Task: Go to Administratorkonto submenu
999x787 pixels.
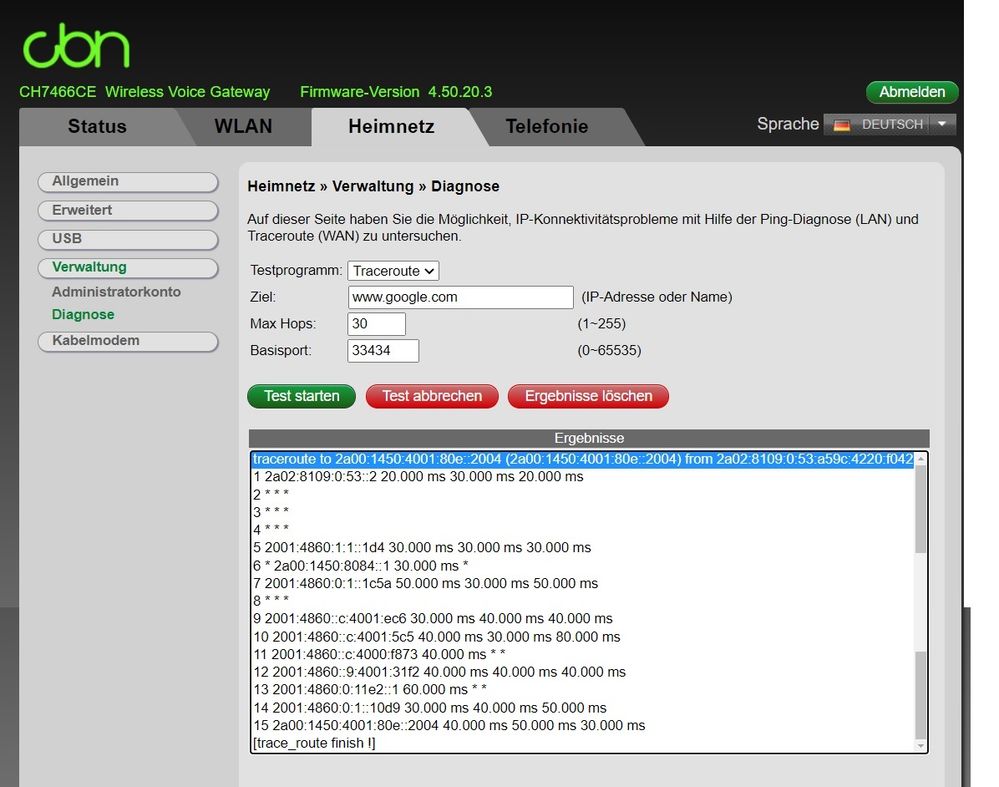Action: [116, 292]
